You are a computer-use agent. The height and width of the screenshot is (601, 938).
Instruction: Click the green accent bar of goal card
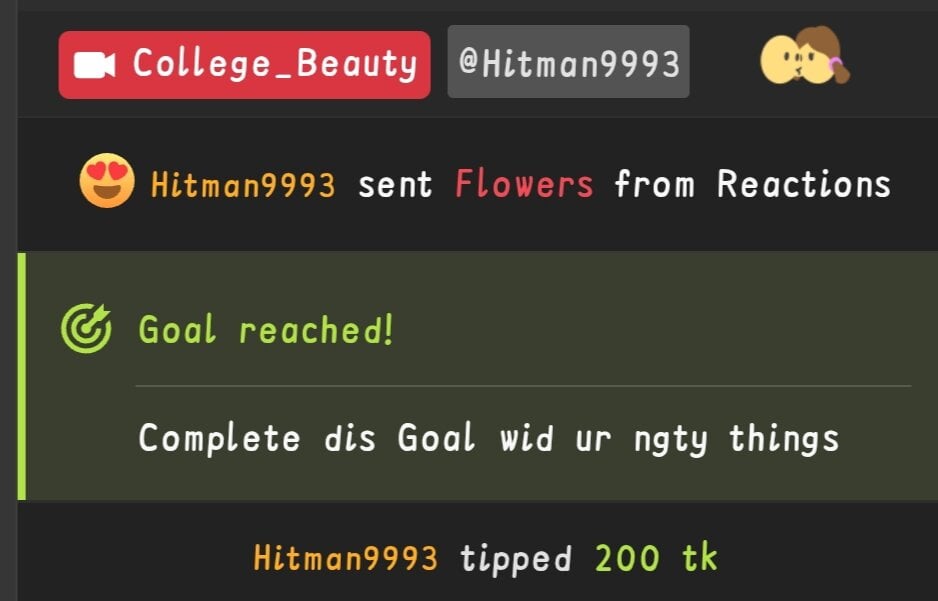(x=22, y=376)
